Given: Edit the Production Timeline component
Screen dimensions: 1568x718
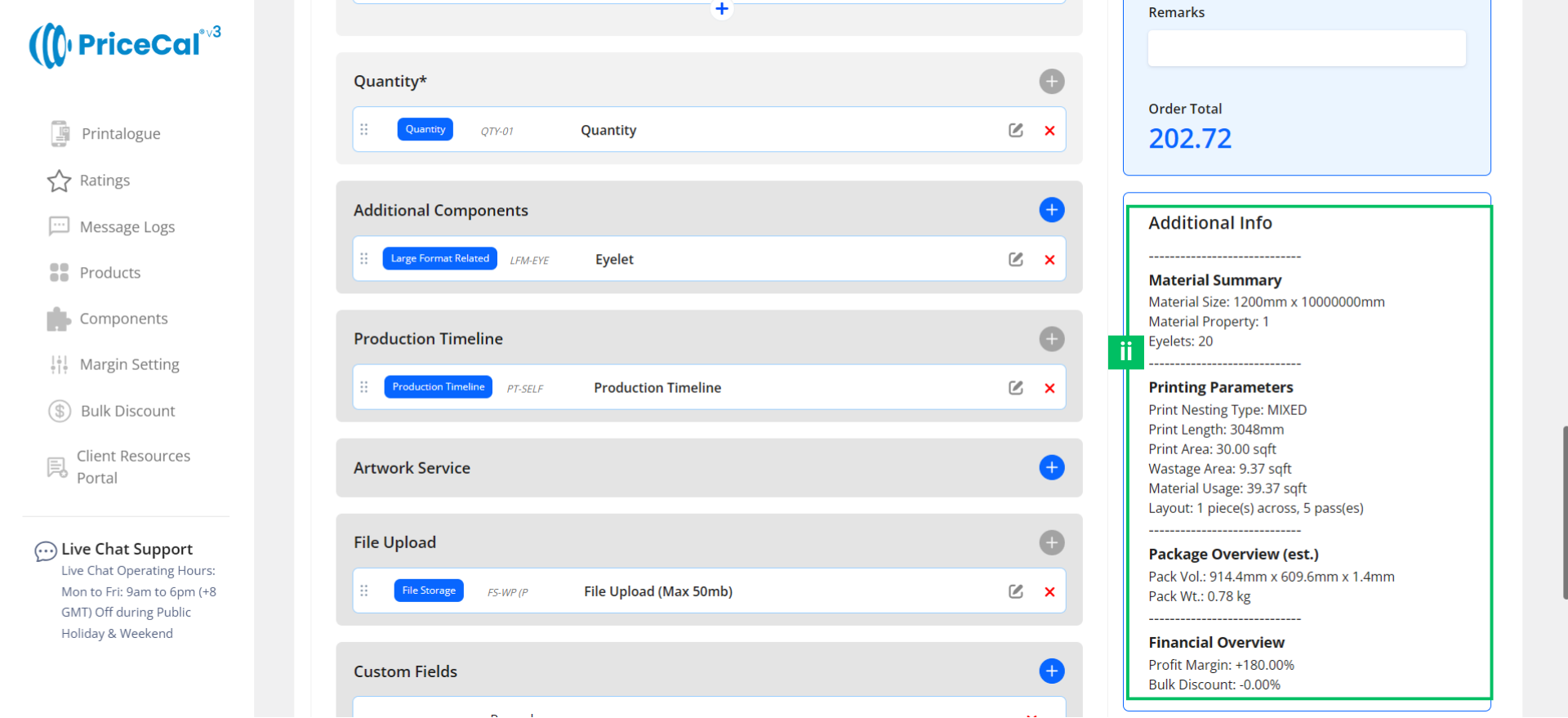Looking at the screenshot, I should pos(1015,388).
